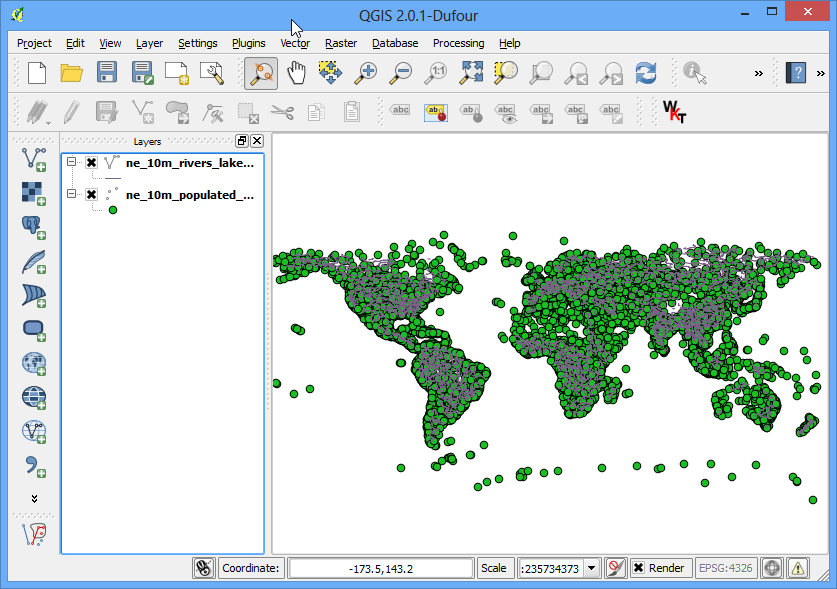Image resolution: width=837 pixels, height=589 pixels.
Task: Toggle mouse coordinates extents display icon
Action: pyautogui.click(x=203, y=568)
